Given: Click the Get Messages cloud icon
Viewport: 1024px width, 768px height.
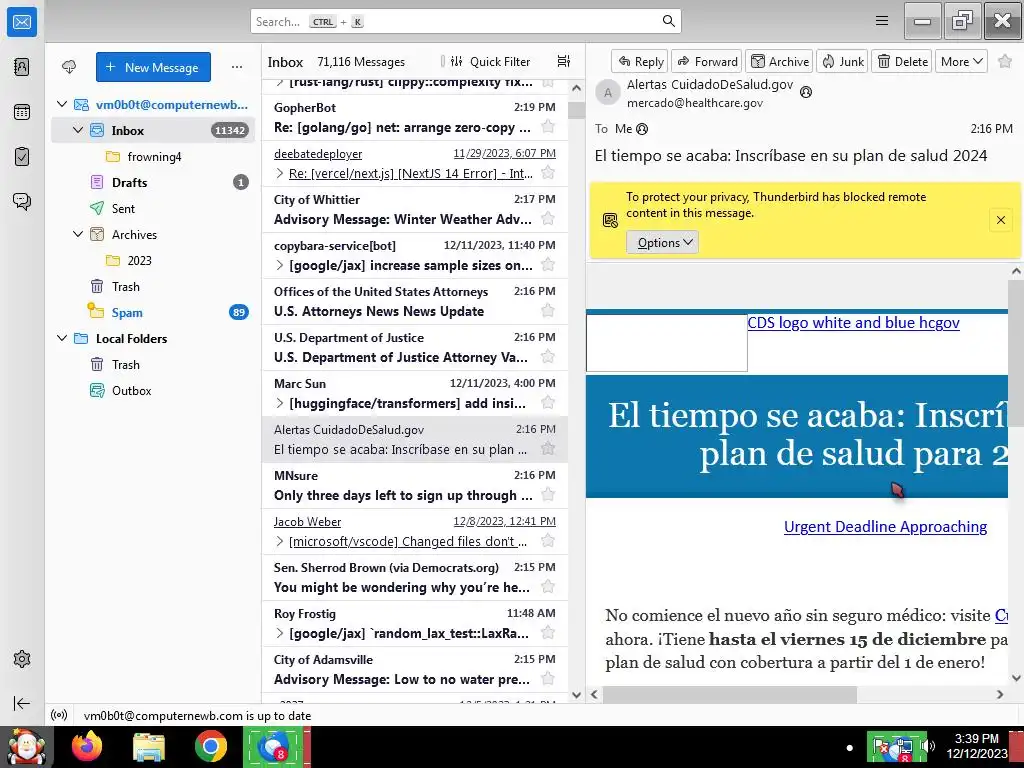Looking at the screenshot, I should [69, 67].
